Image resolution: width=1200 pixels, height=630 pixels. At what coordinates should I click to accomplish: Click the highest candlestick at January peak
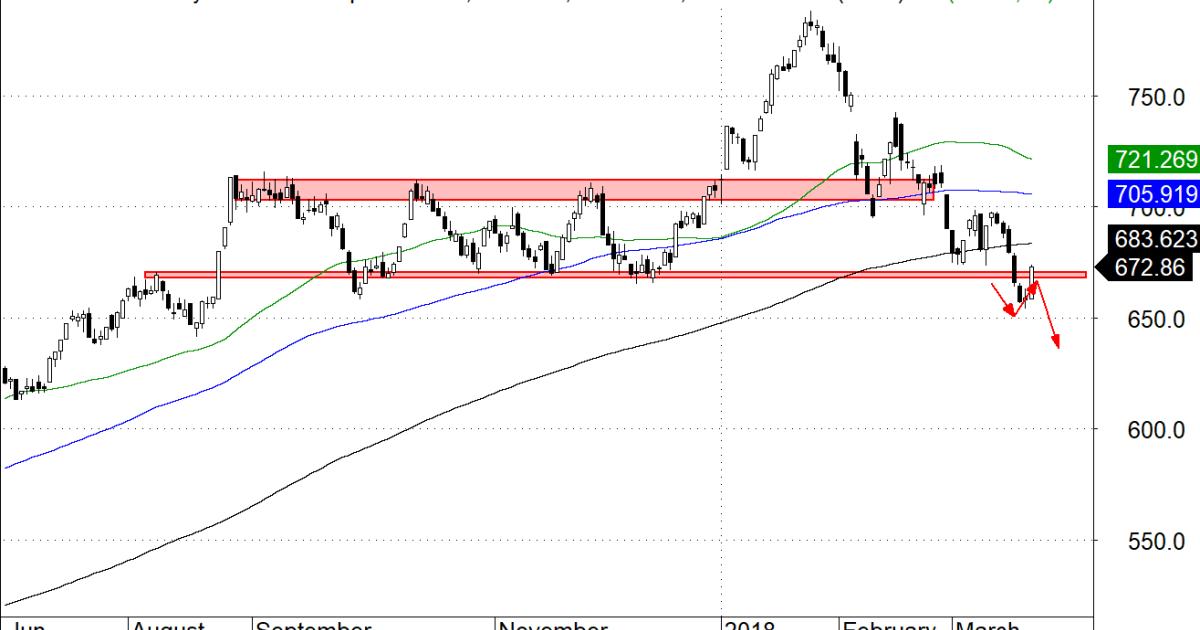point(813,27)
